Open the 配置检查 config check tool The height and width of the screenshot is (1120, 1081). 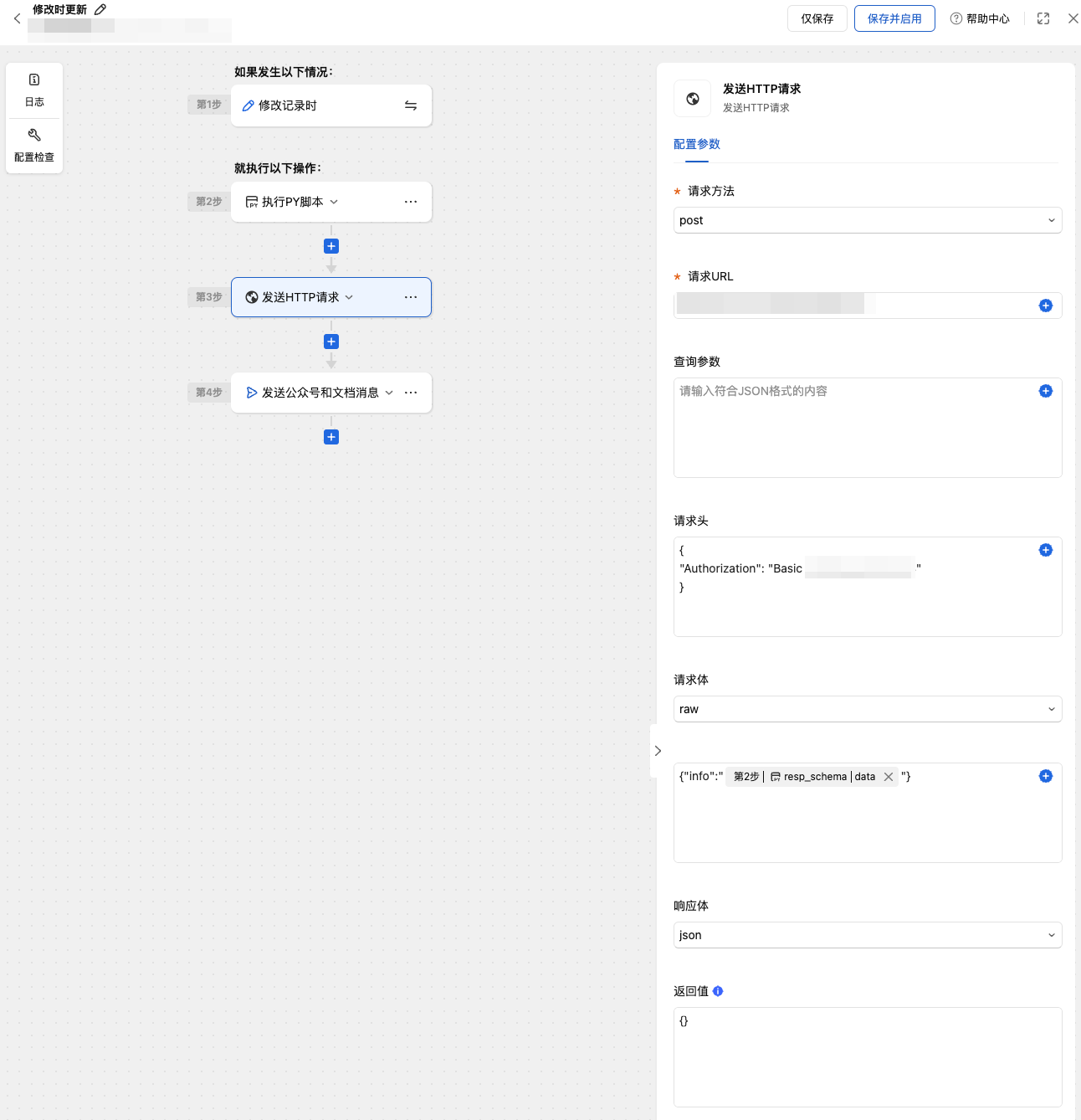[34, 146]
